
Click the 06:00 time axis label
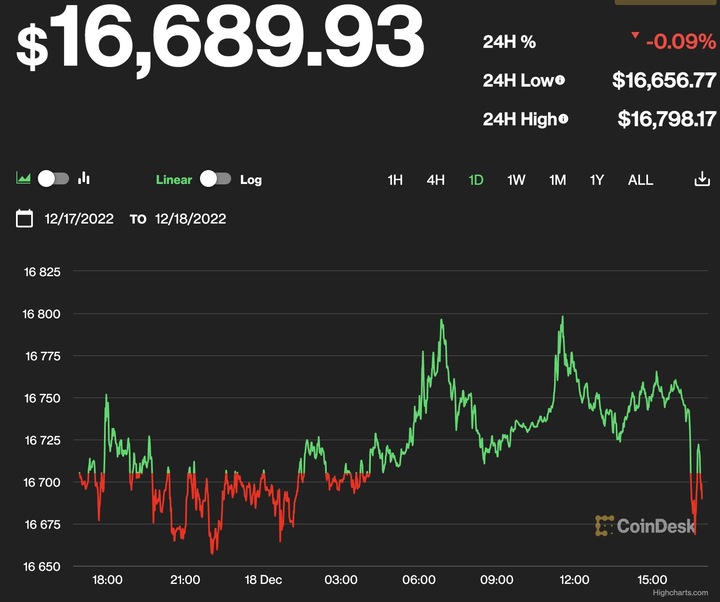point(419,580)
